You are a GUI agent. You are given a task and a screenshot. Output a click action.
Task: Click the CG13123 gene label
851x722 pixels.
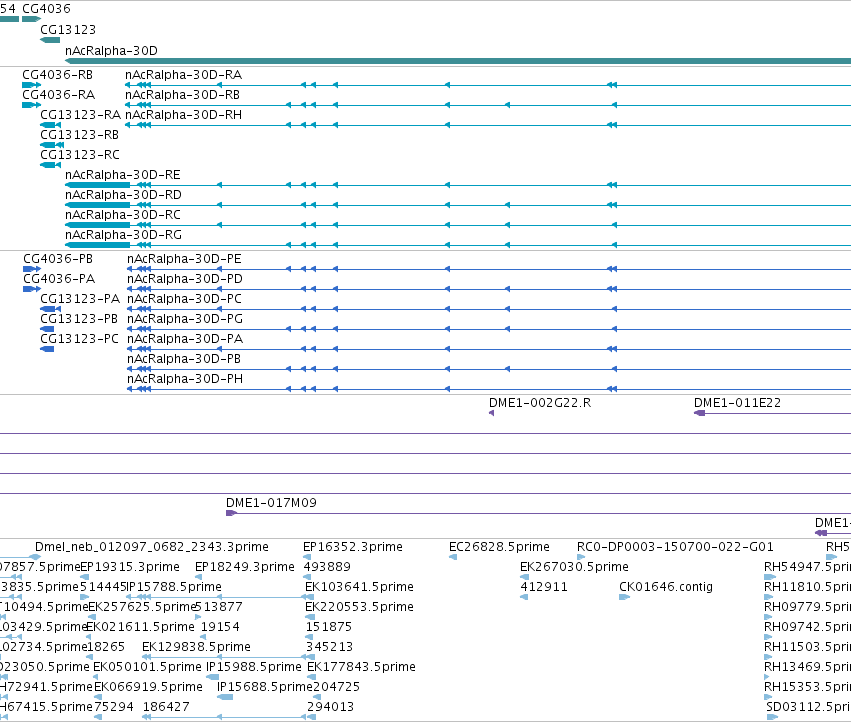(x=68, y=30)
